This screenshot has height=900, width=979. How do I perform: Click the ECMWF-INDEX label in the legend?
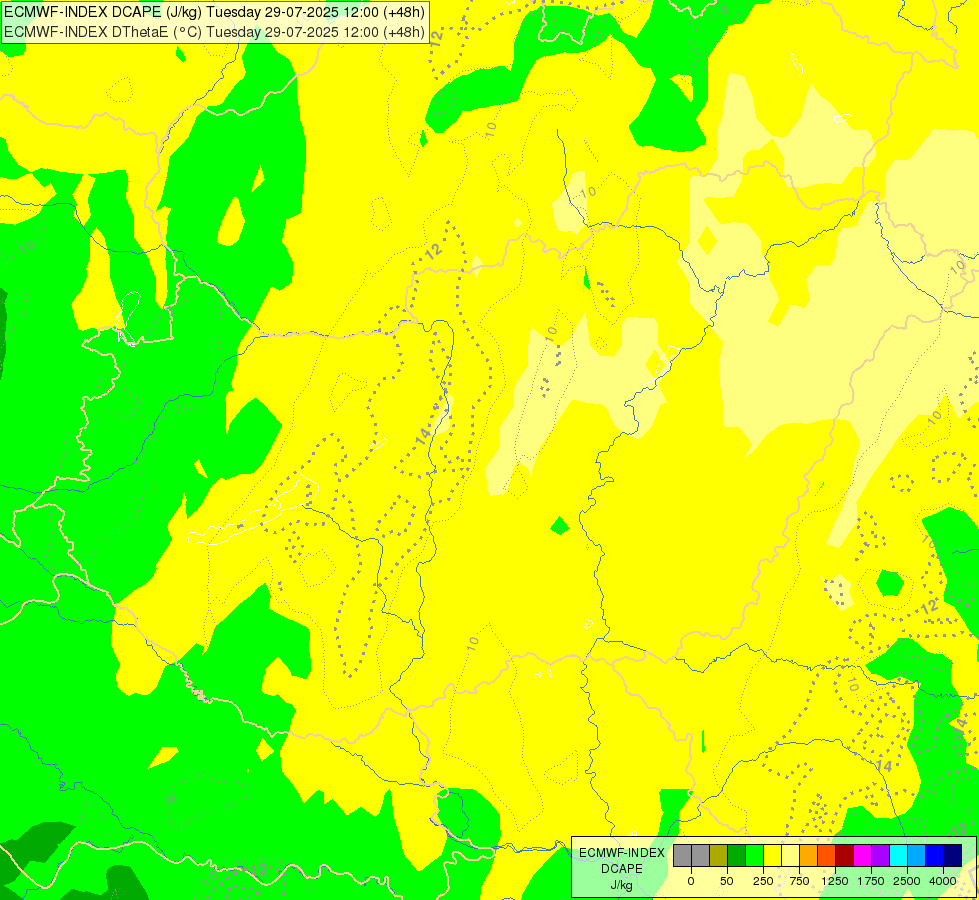click(x=622, y=853)
